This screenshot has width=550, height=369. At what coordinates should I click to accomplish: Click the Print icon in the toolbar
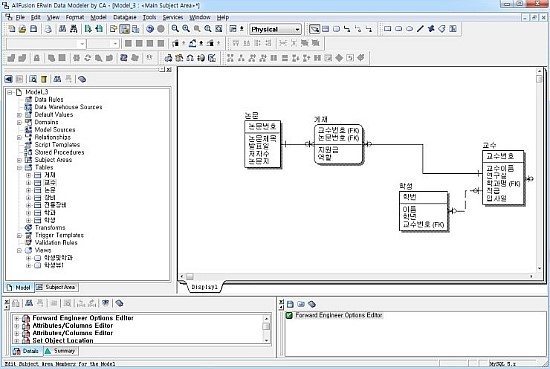click(x=48, y=29)
